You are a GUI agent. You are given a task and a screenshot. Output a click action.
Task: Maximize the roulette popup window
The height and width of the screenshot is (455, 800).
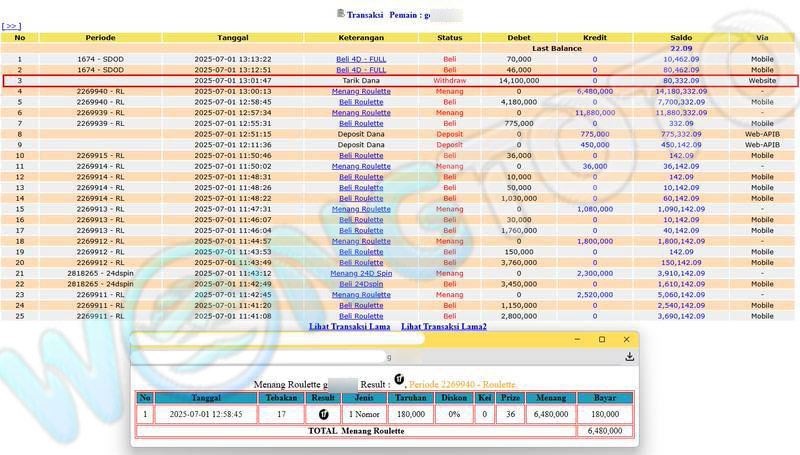point(601,340)
